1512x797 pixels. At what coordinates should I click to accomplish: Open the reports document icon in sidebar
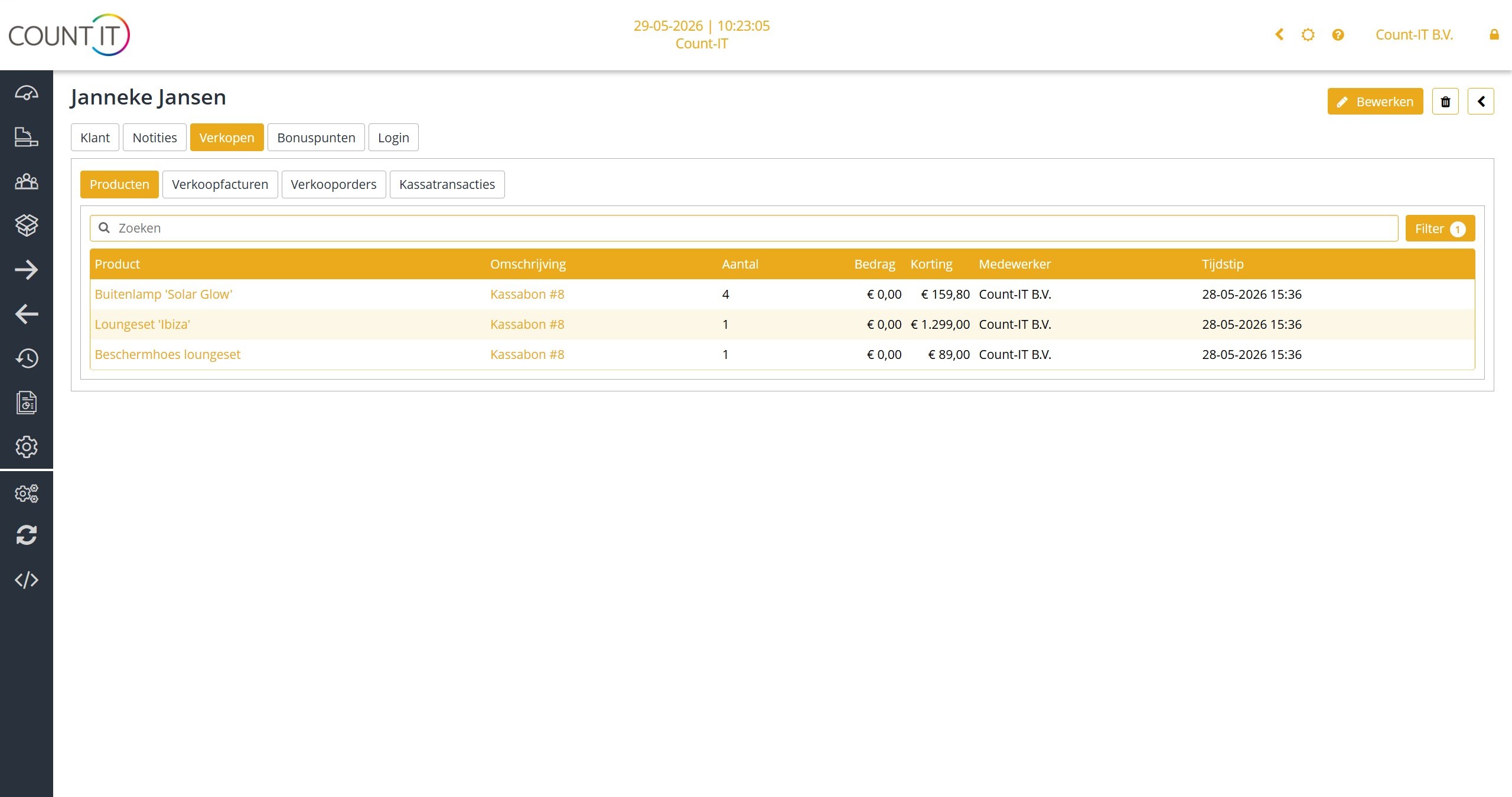click(x=27, y=403)
